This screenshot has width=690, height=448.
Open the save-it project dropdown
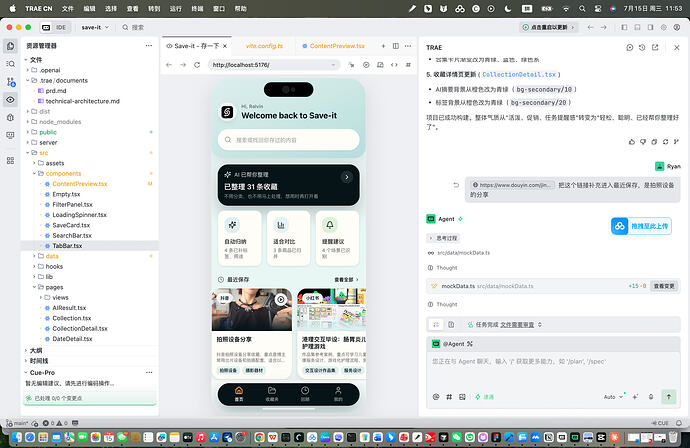(x=95, y=27)
